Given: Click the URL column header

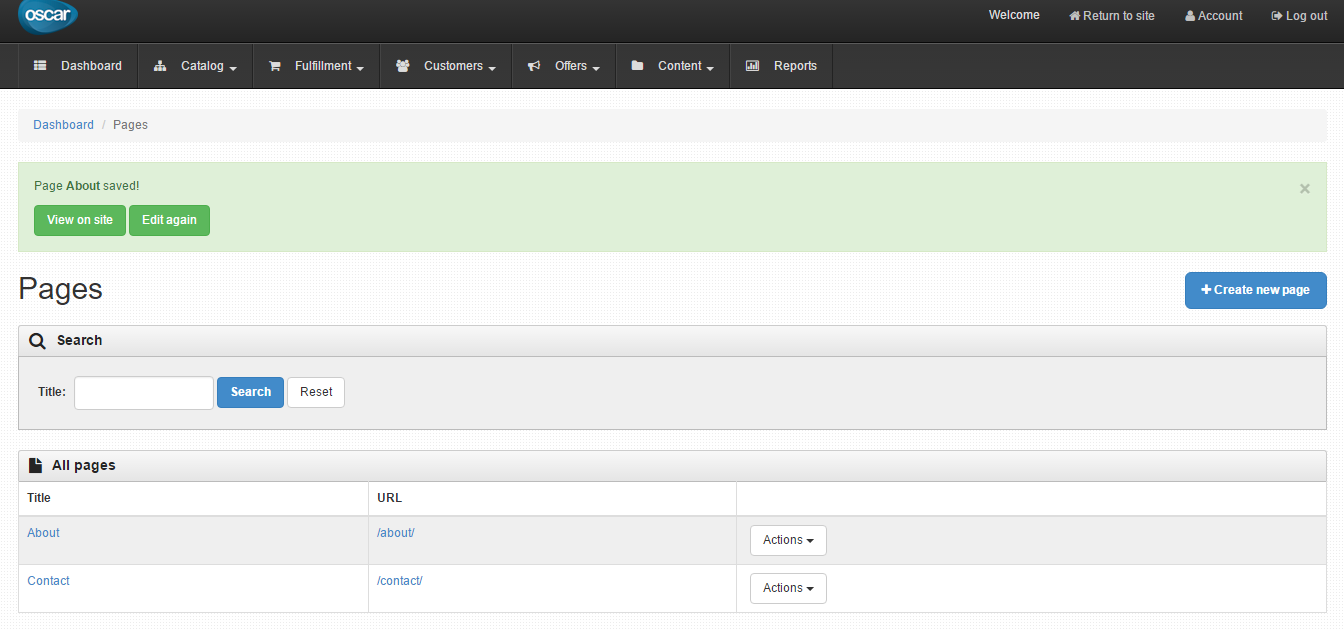Looking at the screenshot, I should (389, 498).
